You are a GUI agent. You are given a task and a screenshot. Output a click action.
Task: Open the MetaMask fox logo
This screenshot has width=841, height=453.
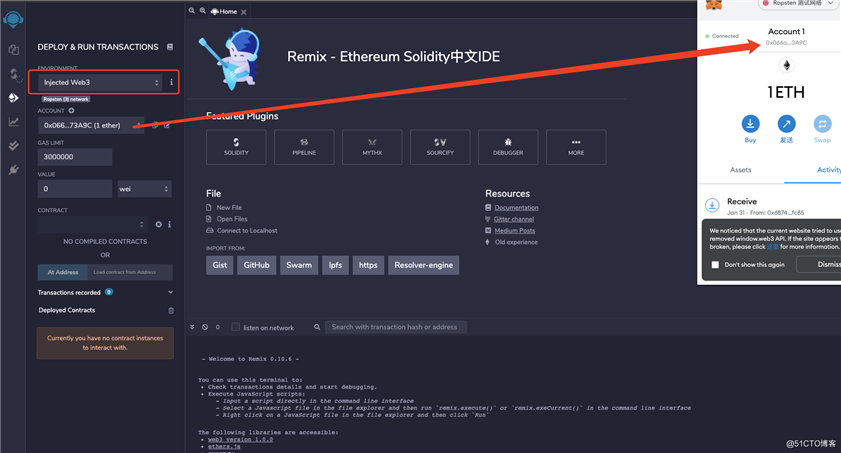point(714,5)
